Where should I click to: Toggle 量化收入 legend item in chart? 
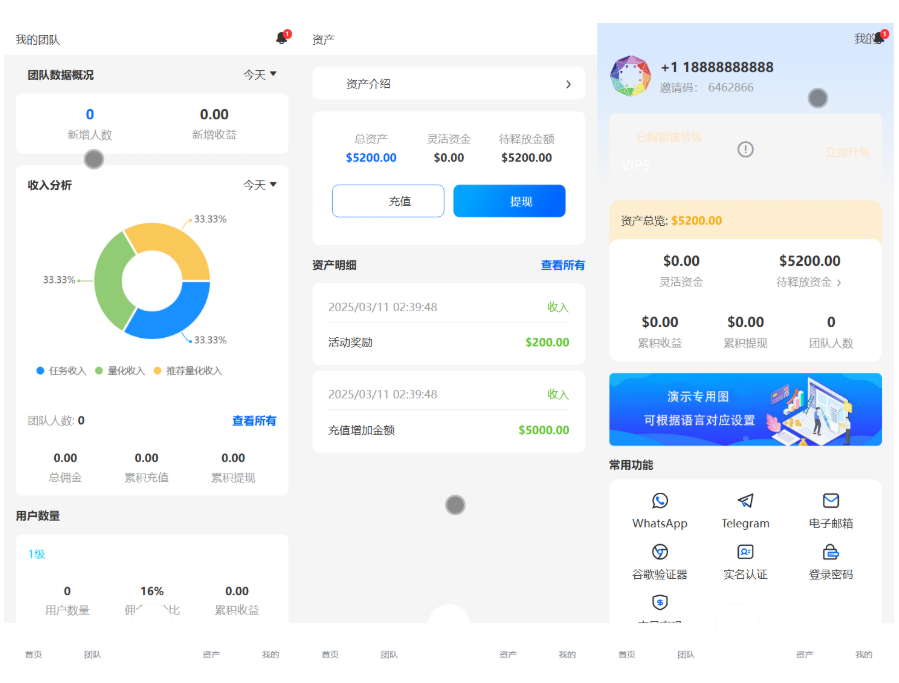coord(120,371)
